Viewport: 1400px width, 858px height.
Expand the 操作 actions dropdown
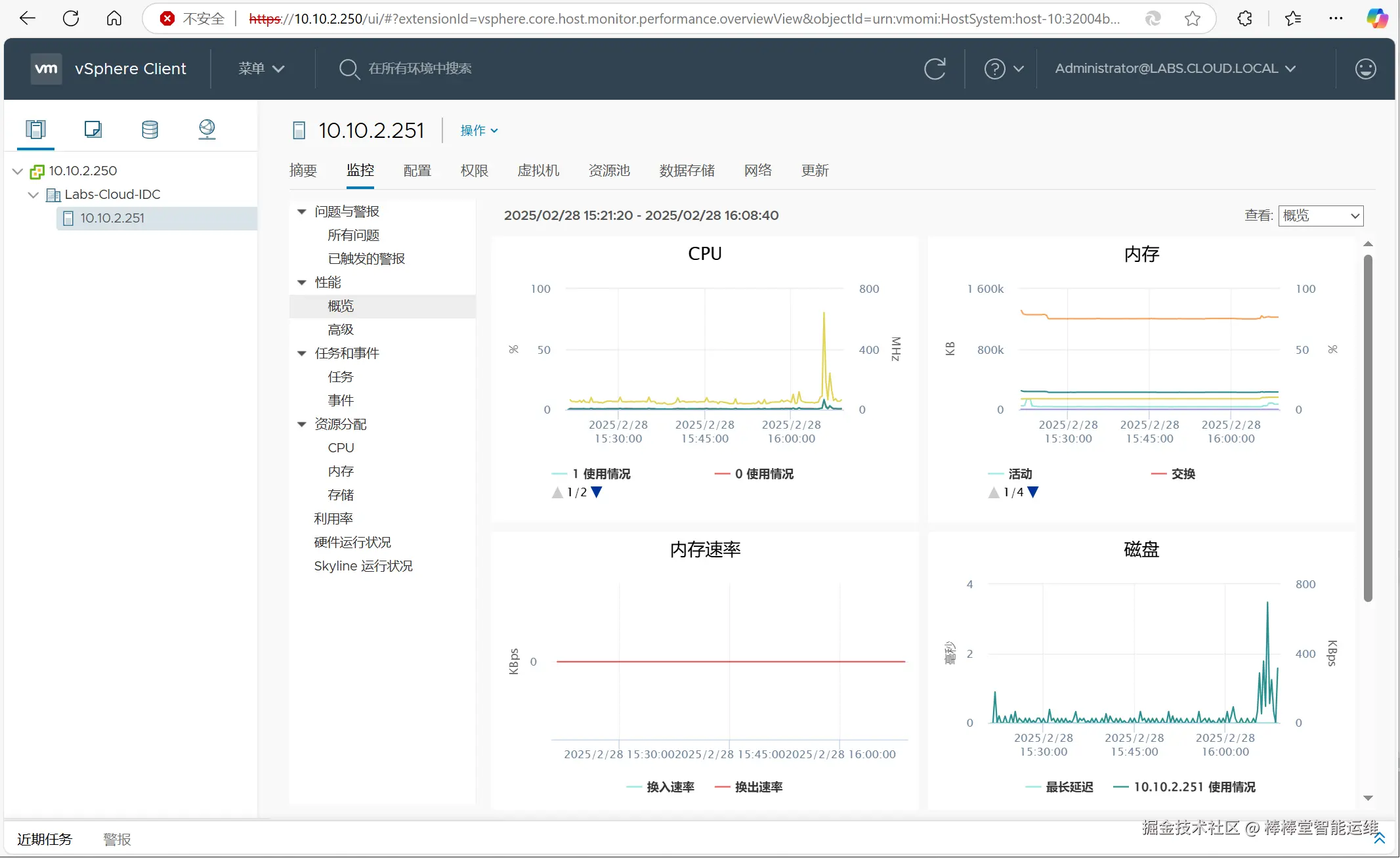click(x=478, y=131)
